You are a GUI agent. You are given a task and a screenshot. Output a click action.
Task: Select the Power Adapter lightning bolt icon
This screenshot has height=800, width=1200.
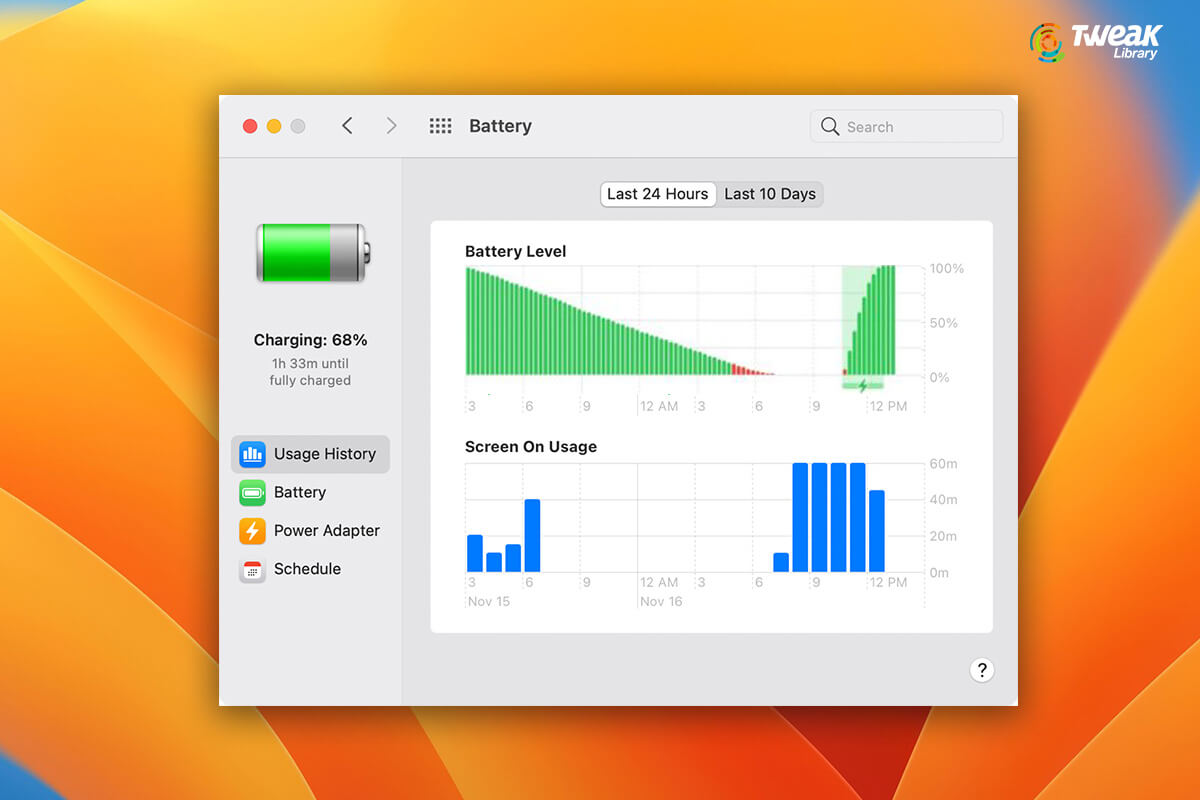coord(252,531)
